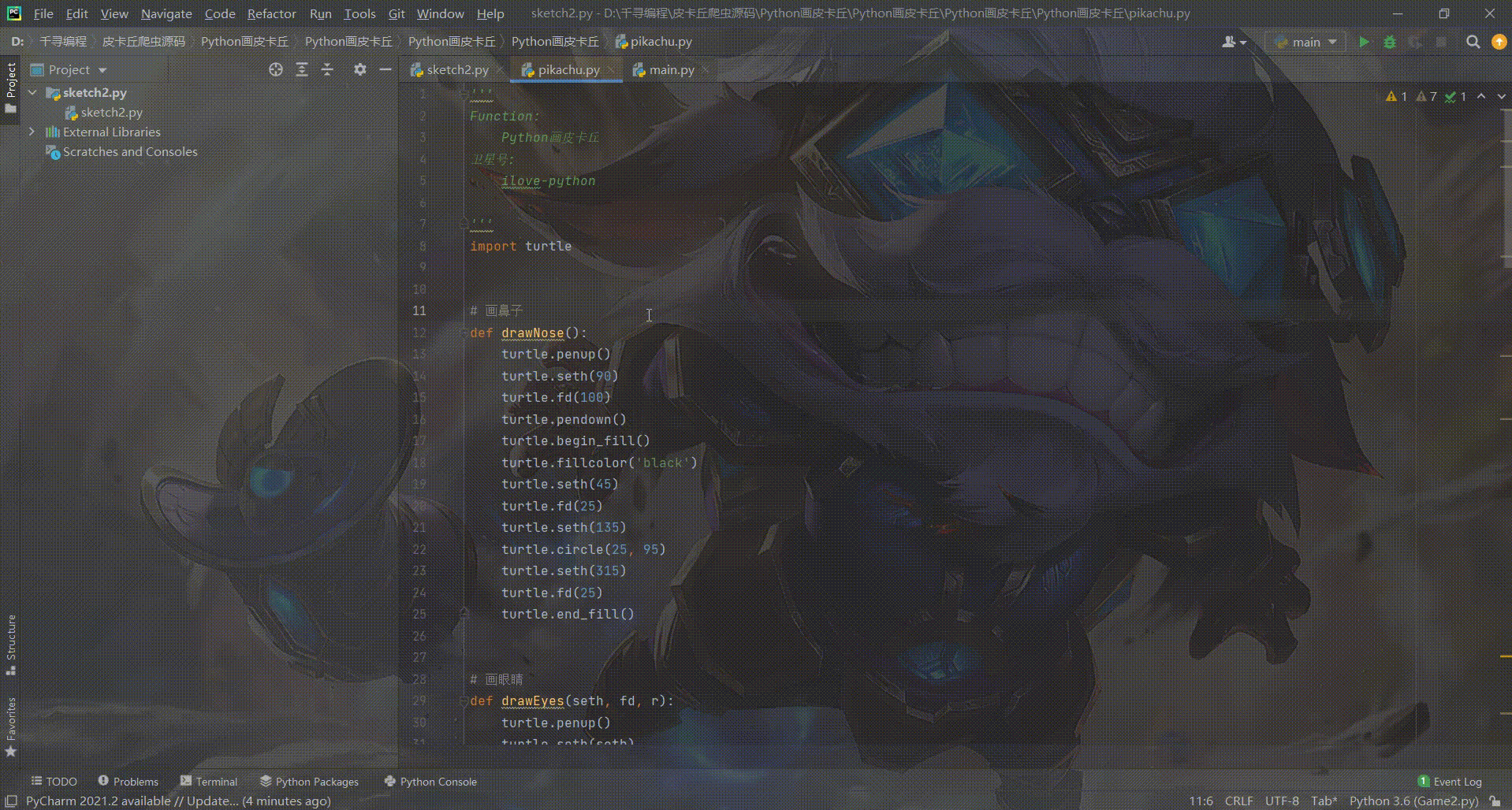This screenshot has height=810, width=1512.
Task: Change UTF-8 file encoding in status bar
Action: point(1282,801)
